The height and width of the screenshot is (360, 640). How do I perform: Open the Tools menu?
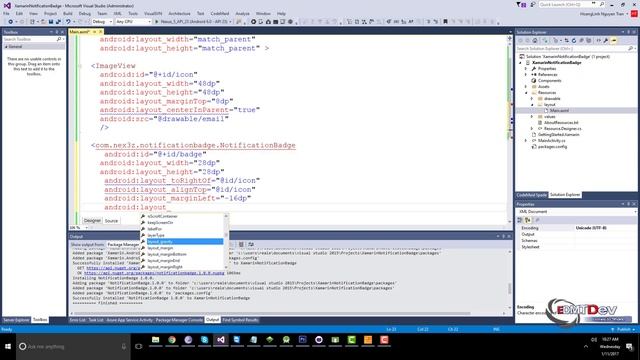133,13
